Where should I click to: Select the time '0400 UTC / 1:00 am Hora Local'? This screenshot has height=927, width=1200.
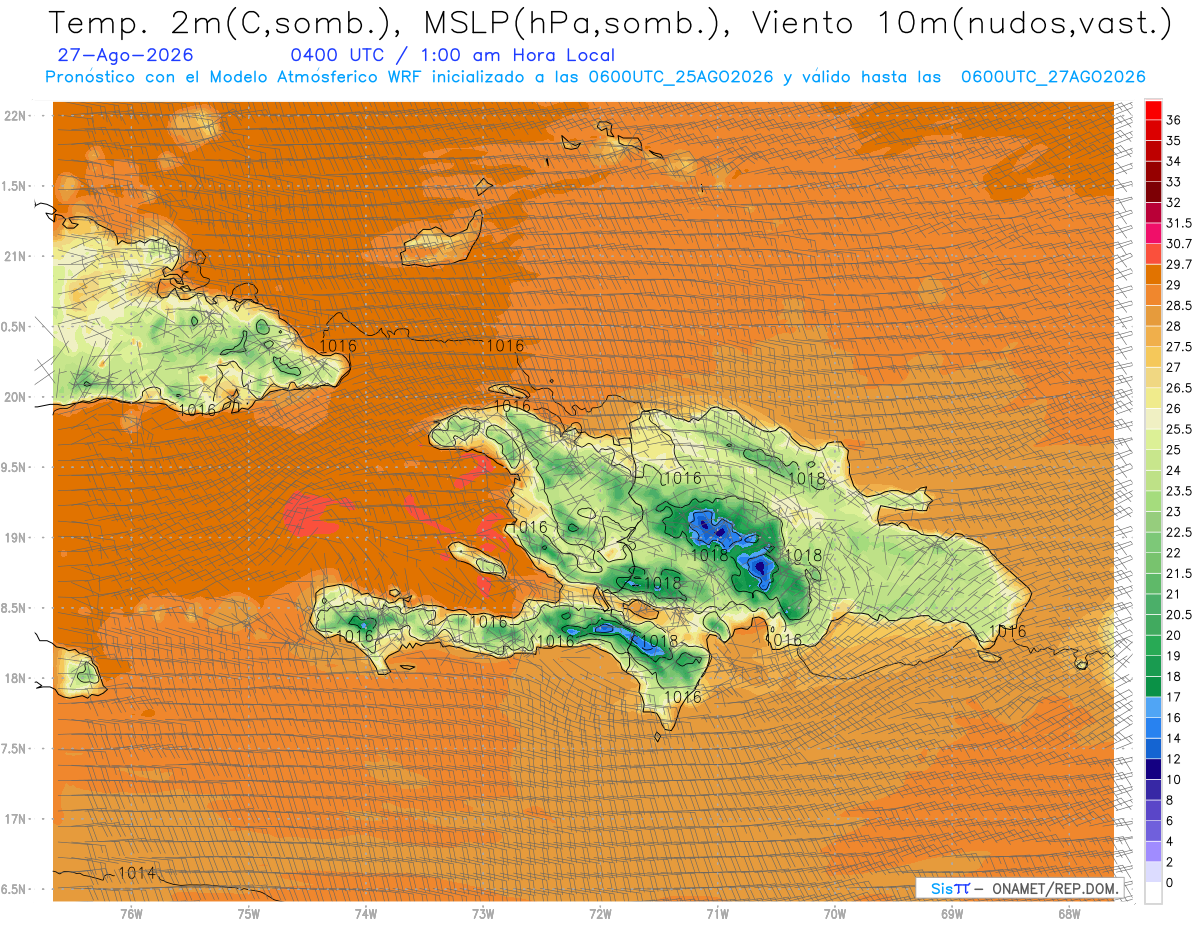click(x=452, y=55)
